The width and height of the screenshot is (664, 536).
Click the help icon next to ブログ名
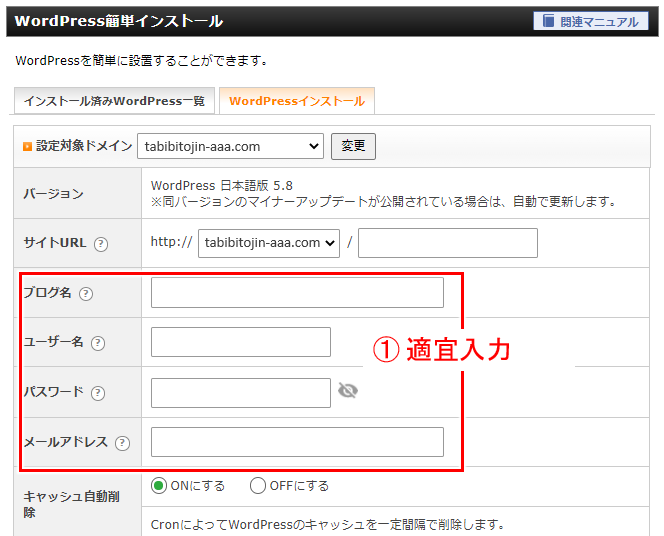(x=86, y=293)
